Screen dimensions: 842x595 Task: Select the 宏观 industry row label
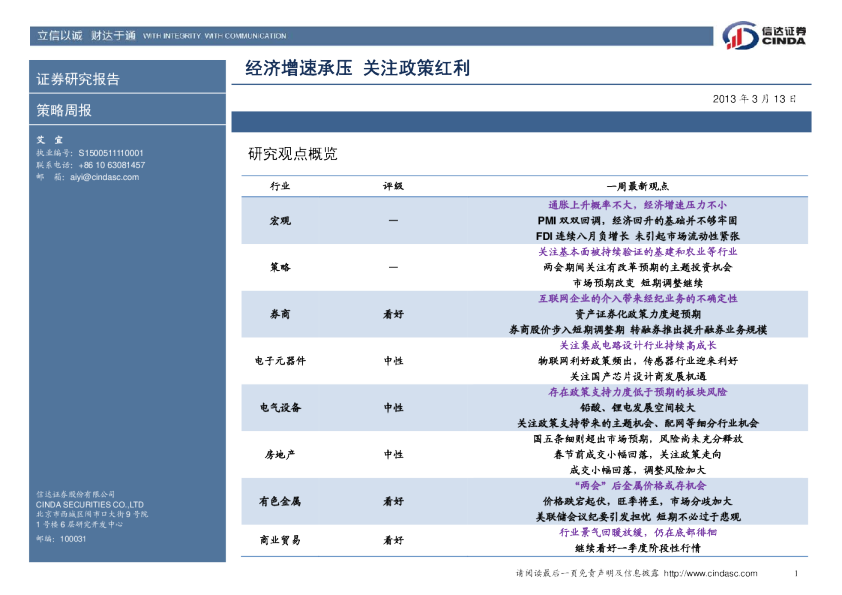pyautogui.click(x=280, y=220)
